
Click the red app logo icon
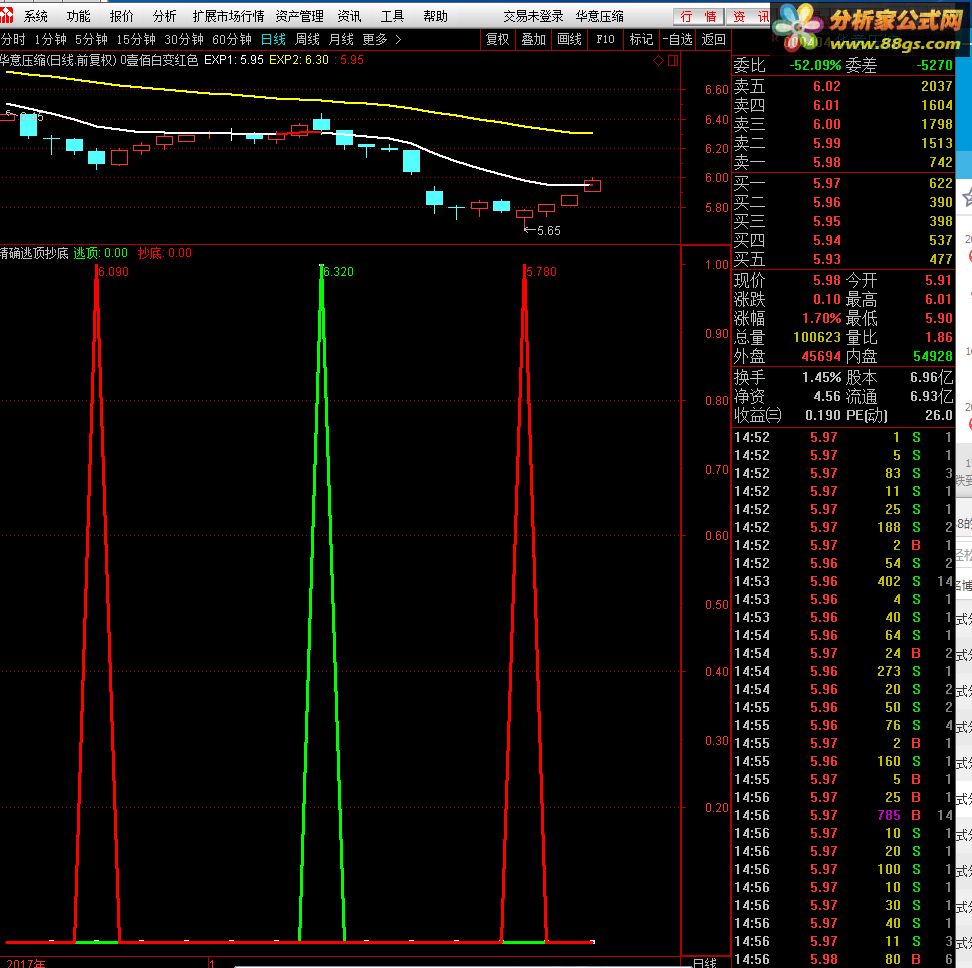coord(6,15)
